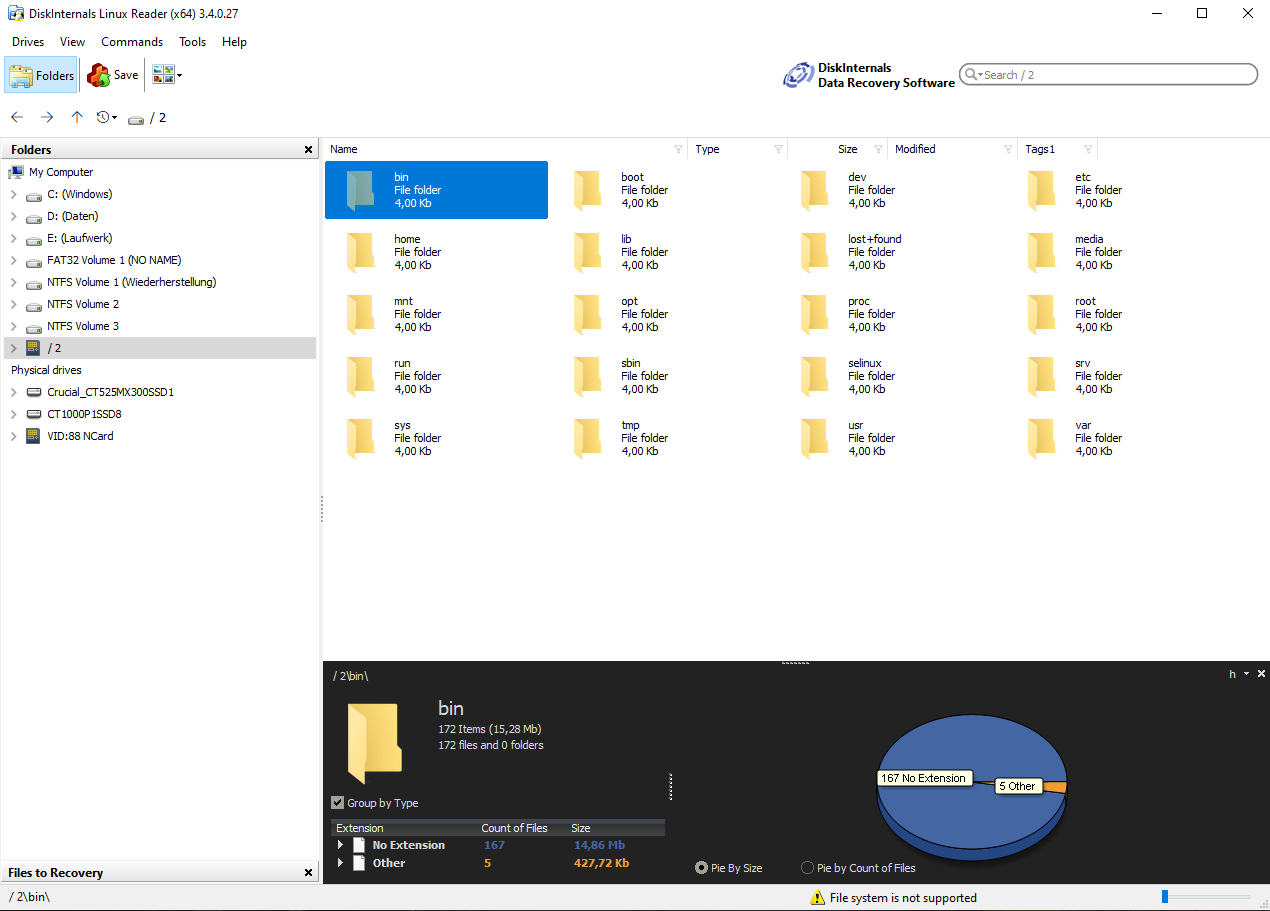1270x911 pixels.
Task: Expand the C: (Windows) drive node
Action: point(13,194)
